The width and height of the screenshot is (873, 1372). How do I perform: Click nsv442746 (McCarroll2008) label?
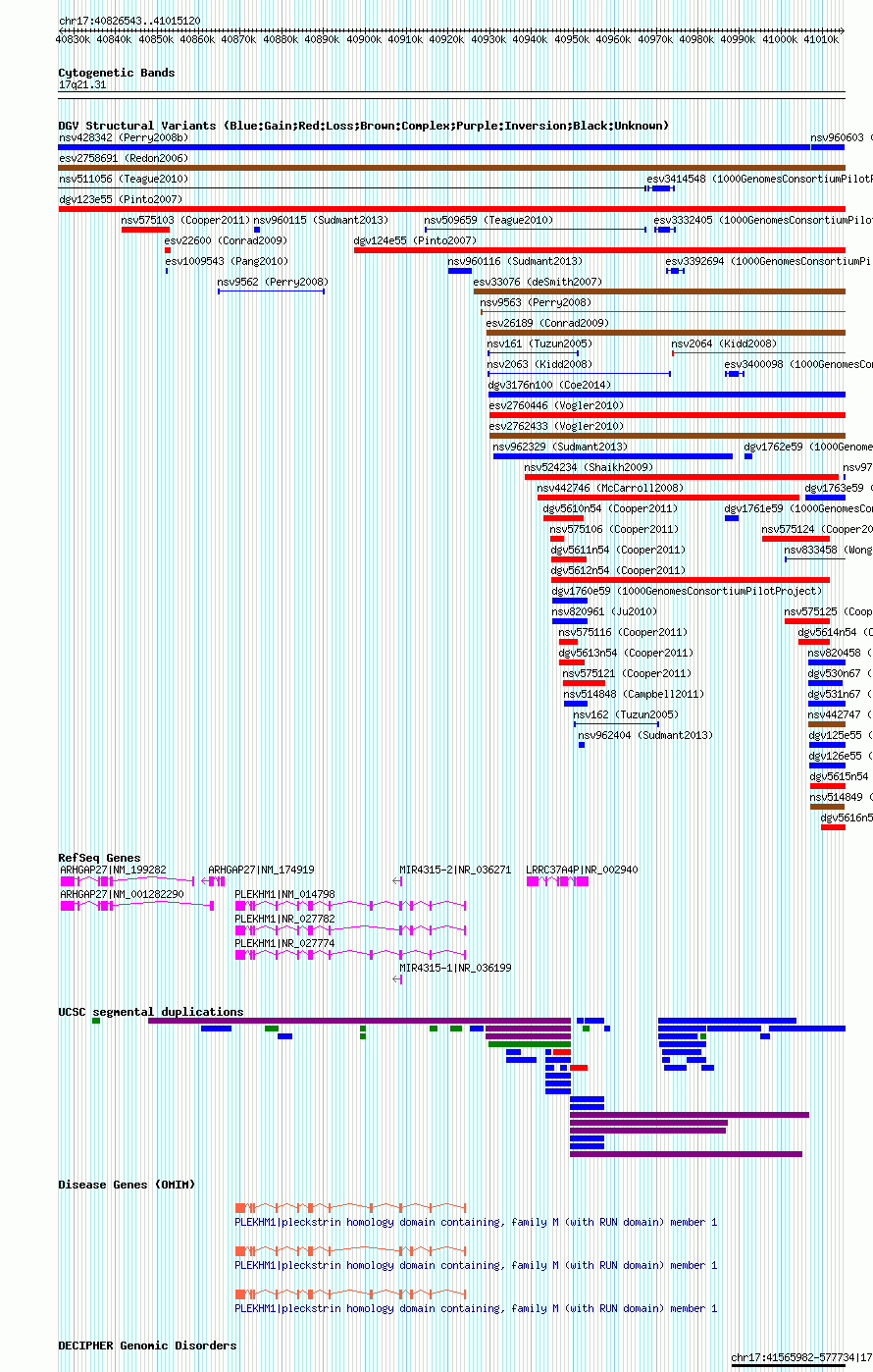tap(610, 488)
